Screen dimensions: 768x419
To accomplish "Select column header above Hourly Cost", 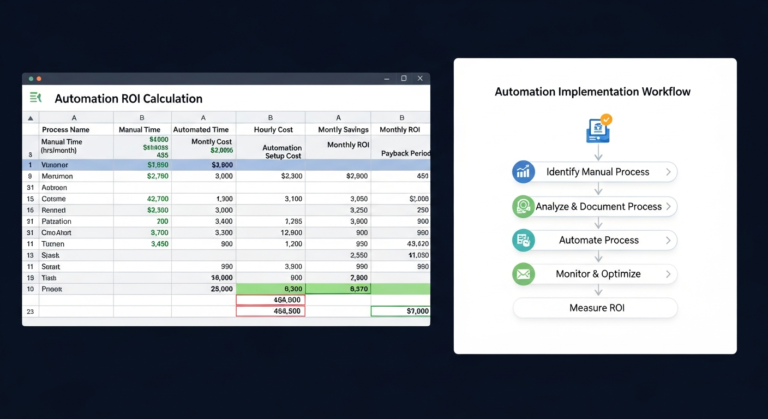I will [270, 118].
